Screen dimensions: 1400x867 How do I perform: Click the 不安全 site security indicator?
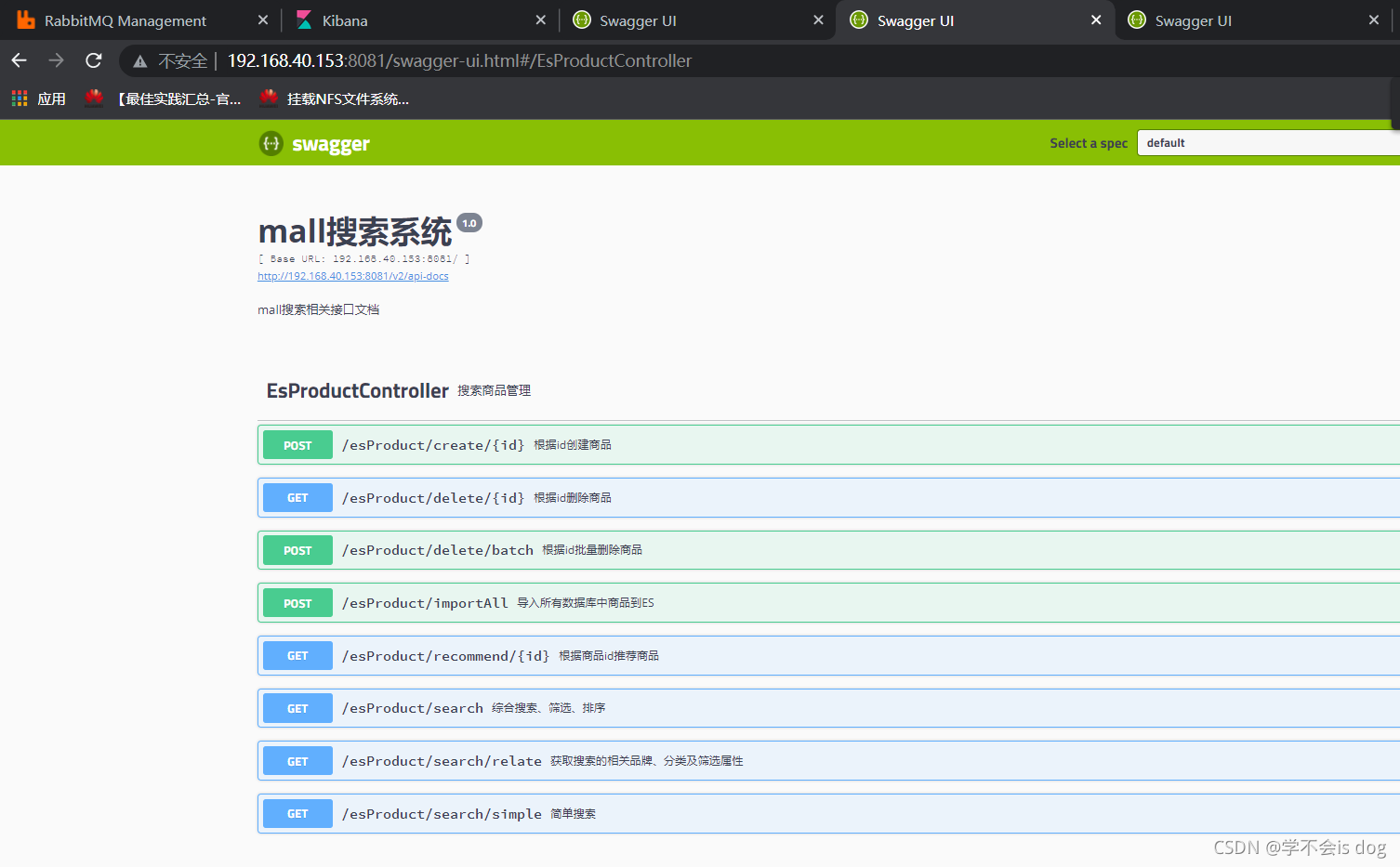pyautogui.click(x=173, y=60)
